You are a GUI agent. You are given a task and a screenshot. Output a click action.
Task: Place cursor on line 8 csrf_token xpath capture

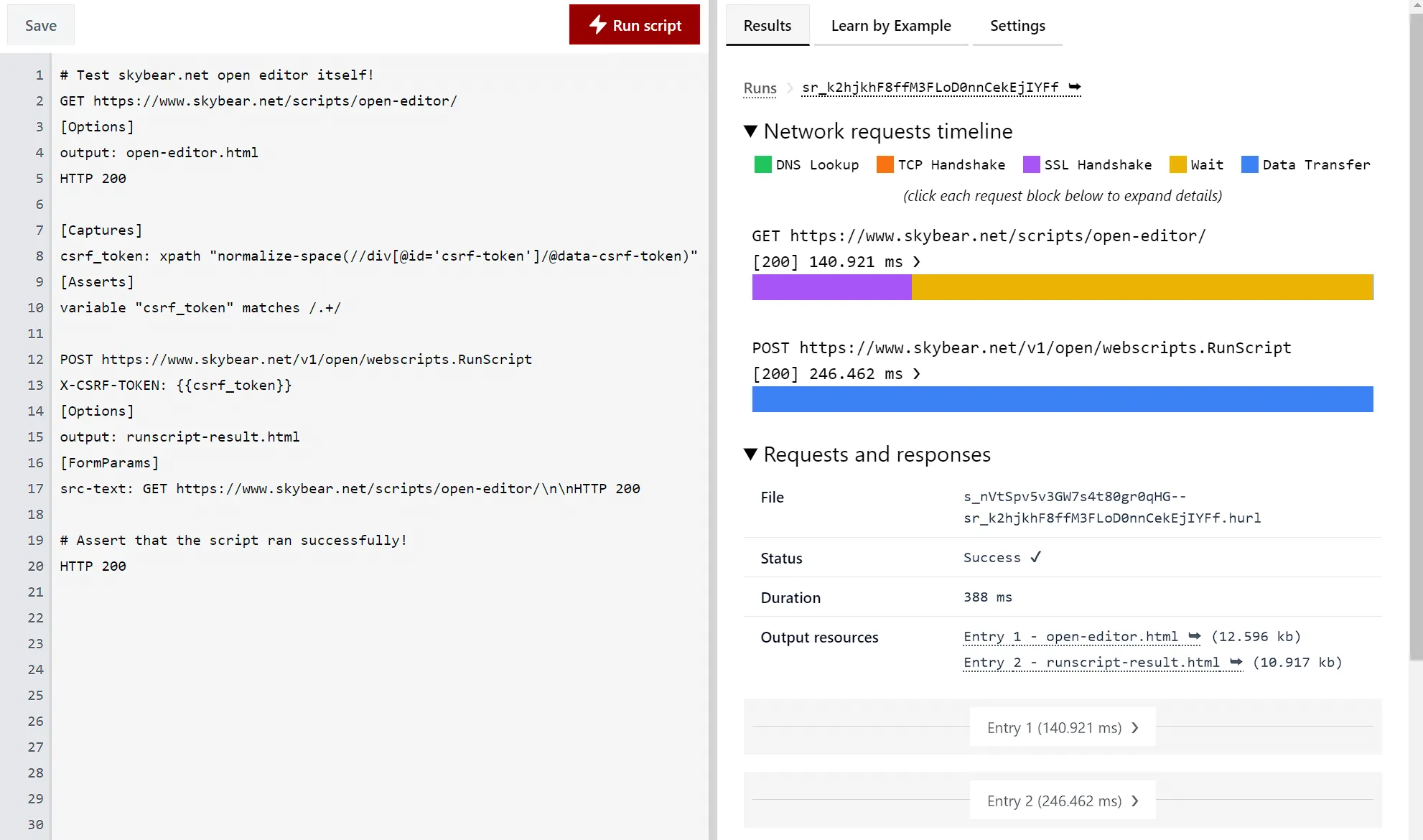pyautogui.click(x=378, y=256)
